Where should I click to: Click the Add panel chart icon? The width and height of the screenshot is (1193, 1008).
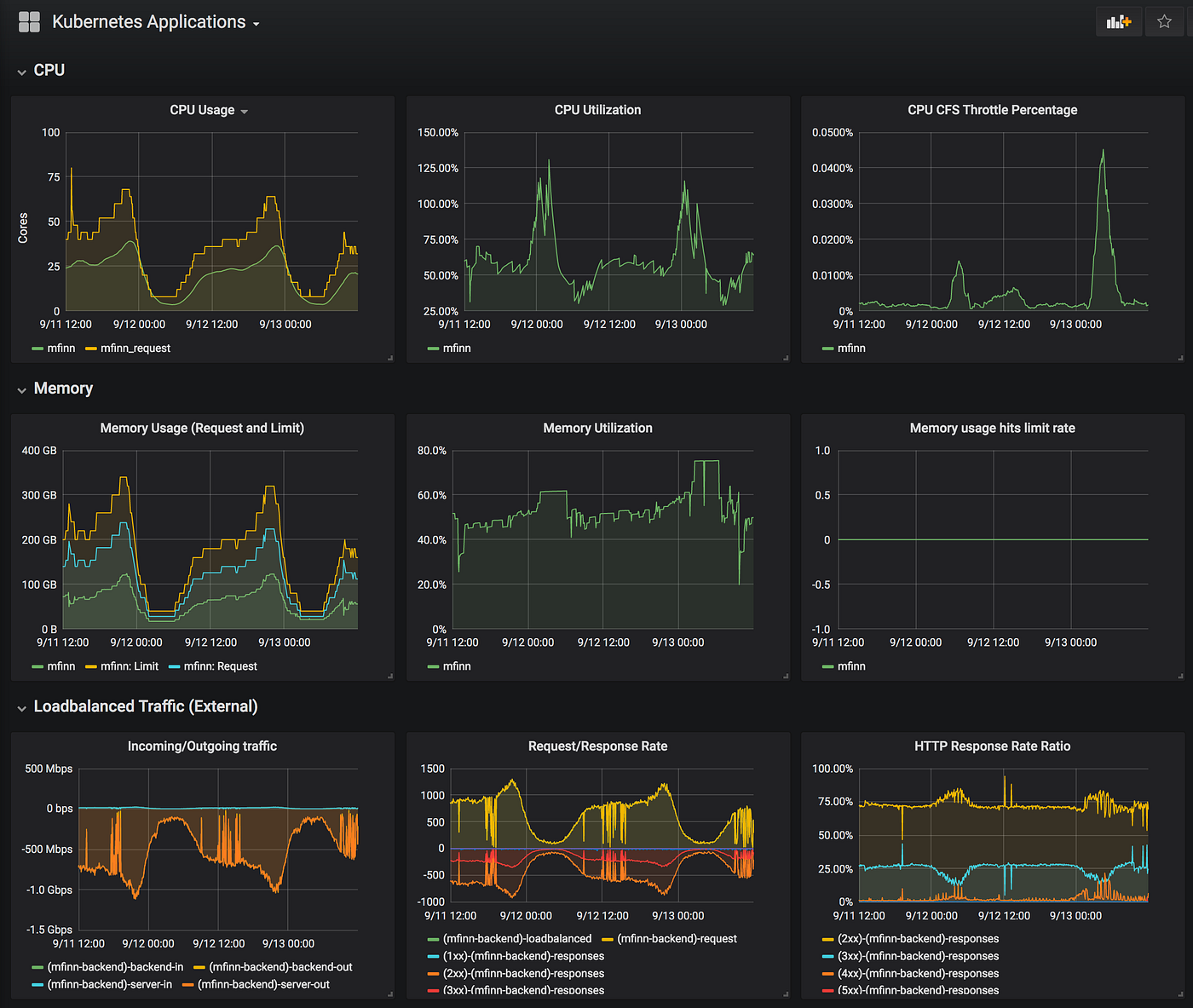[x=1118, y=22]
